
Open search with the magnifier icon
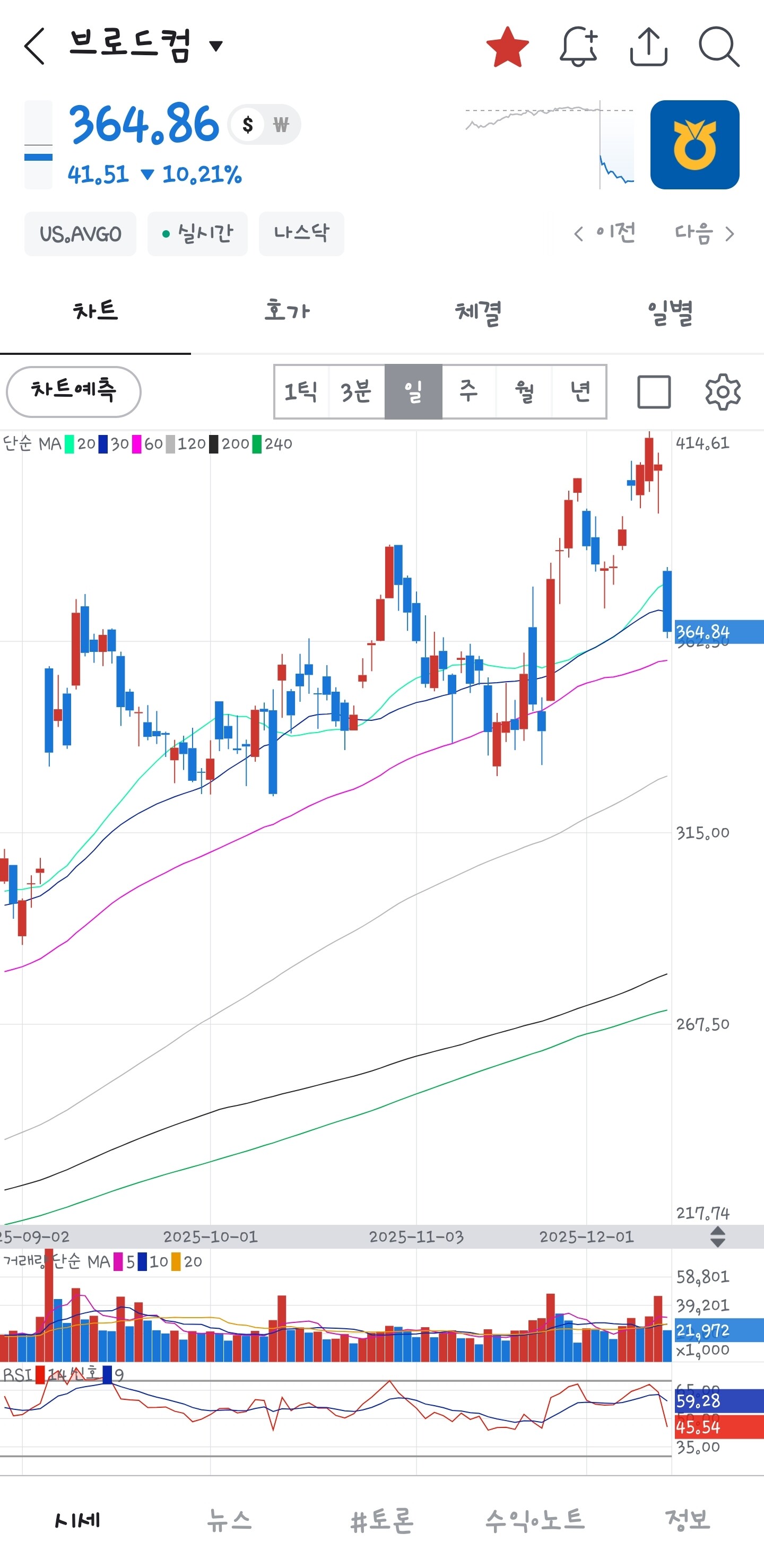click(x=719, y=46)
